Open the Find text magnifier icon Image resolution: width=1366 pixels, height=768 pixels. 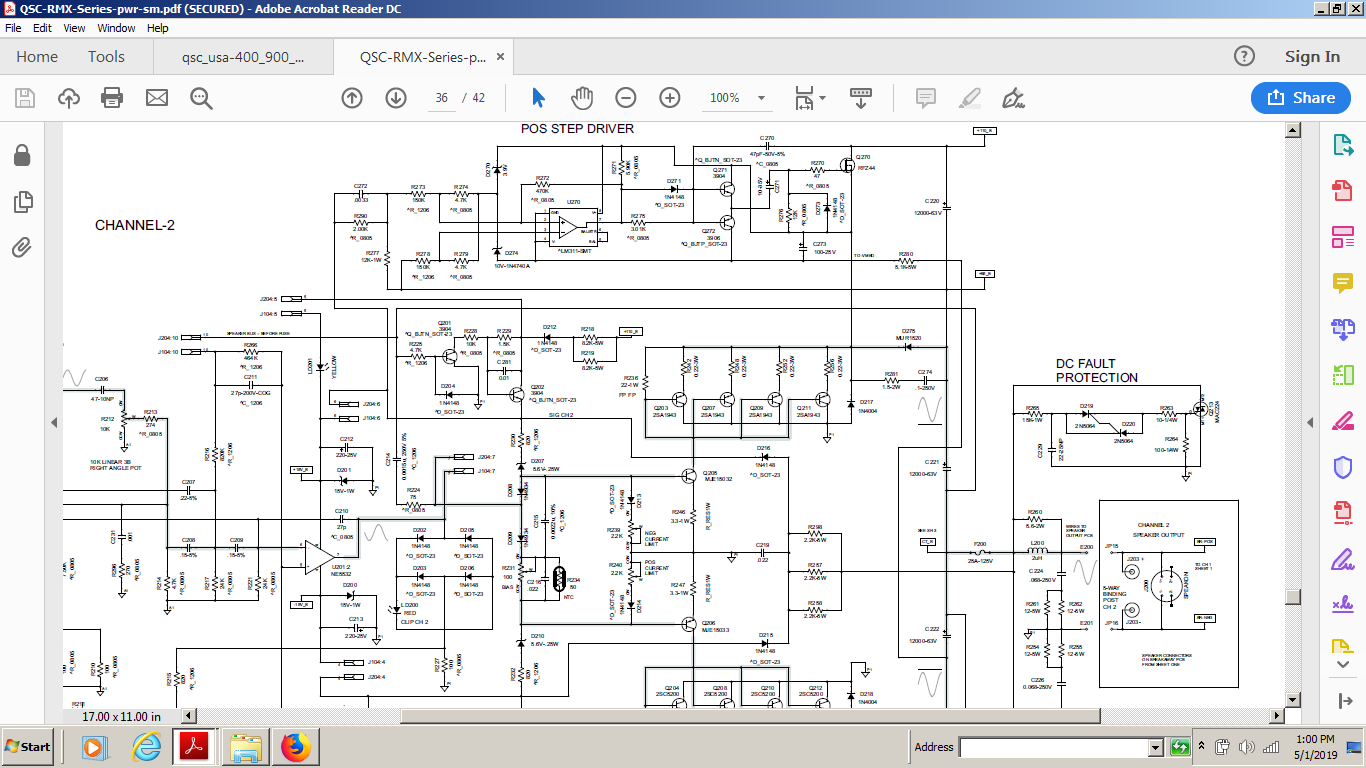coord(201,98)
